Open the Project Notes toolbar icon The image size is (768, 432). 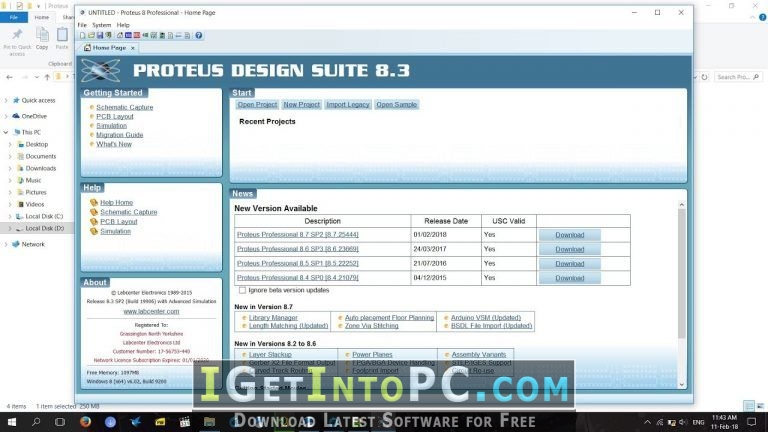[187, 35]
